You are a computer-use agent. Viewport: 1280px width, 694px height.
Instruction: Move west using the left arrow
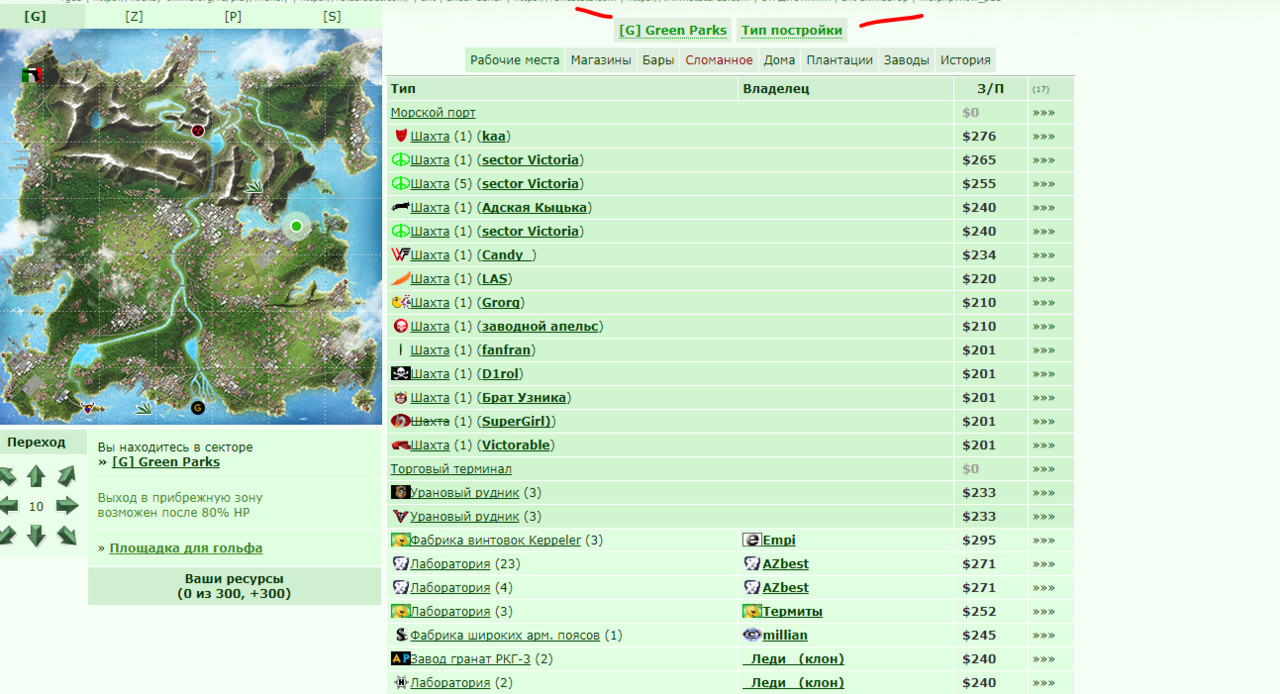[x=8, y=506]
